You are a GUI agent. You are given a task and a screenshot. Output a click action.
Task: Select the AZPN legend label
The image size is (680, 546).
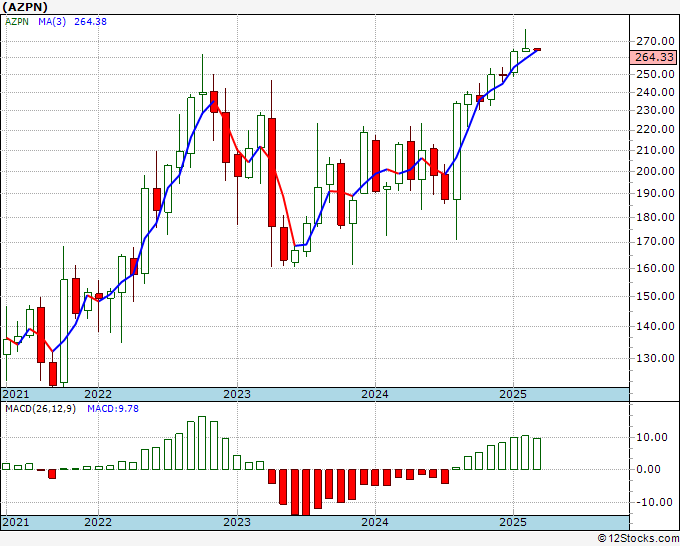(16, 21)
